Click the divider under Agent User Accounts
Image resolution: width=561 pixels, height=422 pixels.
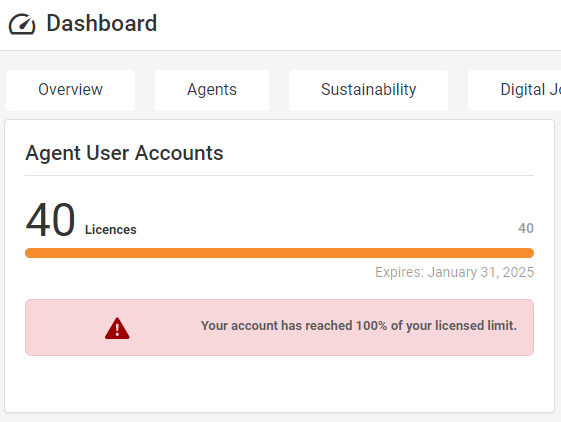coord(279,176)
